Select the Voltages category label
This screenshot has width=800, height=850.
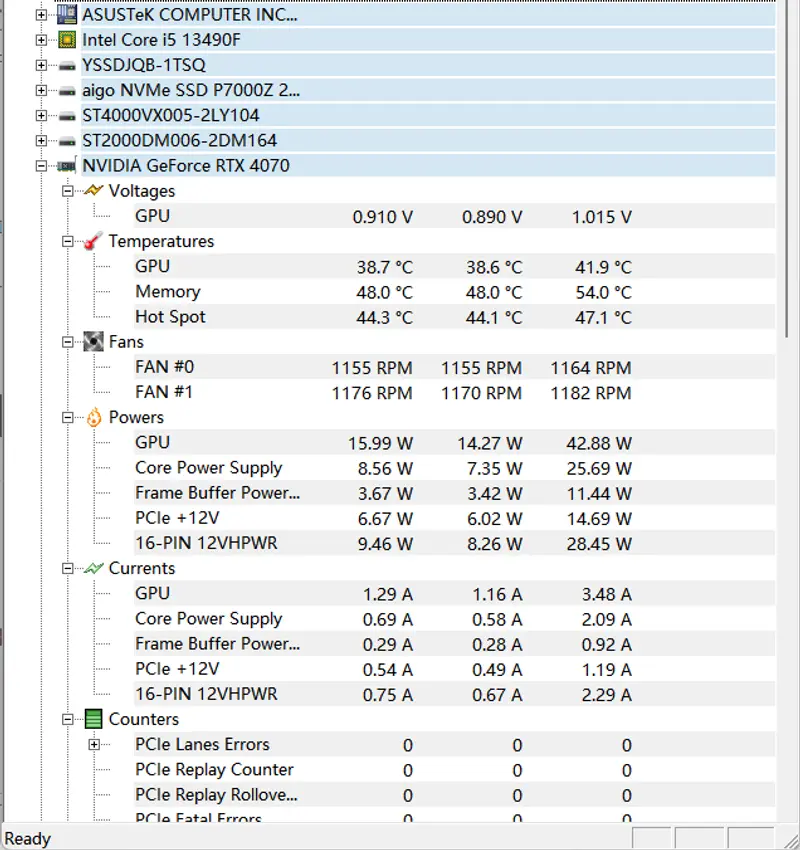[142, 191]
